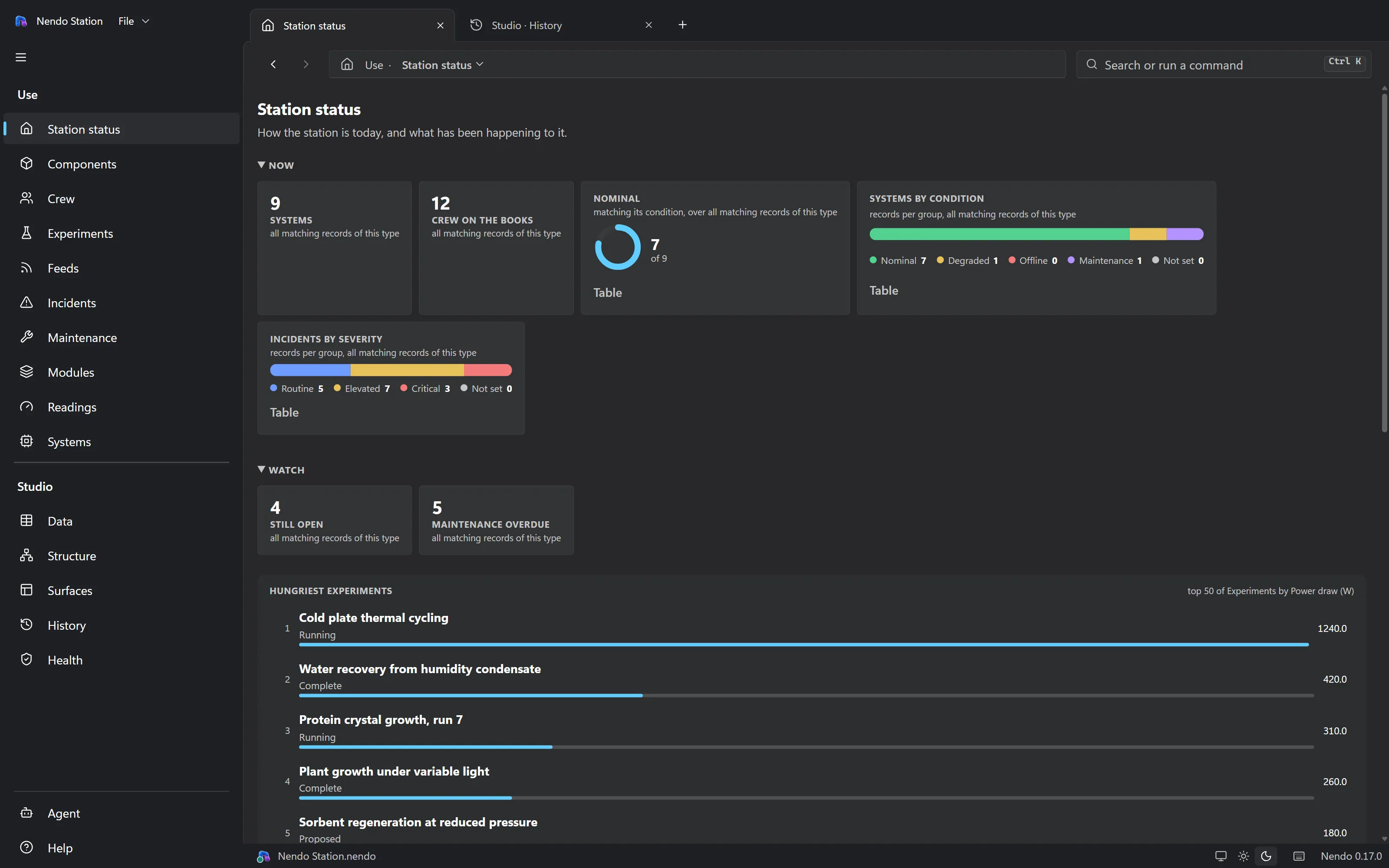1389x868 pixels.
Task: Select system theme monitor icon
Action: pos(1221,856)
